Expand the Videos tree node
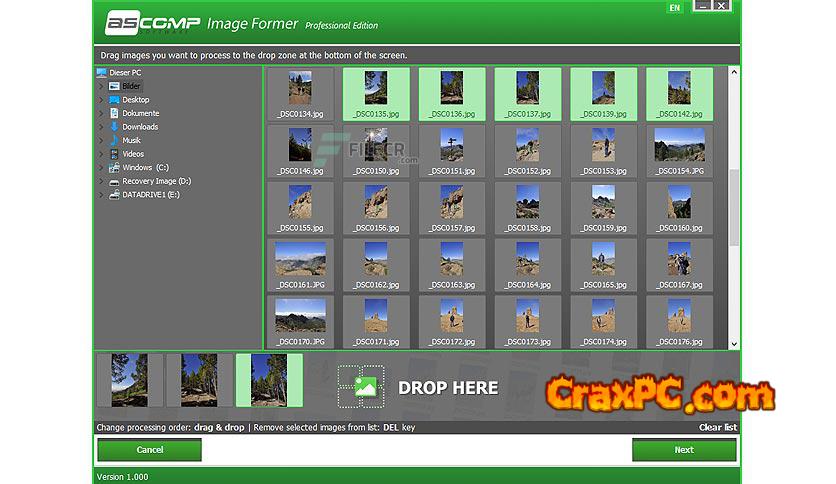This screenshot has width=836, height=484. pos(101,154)
